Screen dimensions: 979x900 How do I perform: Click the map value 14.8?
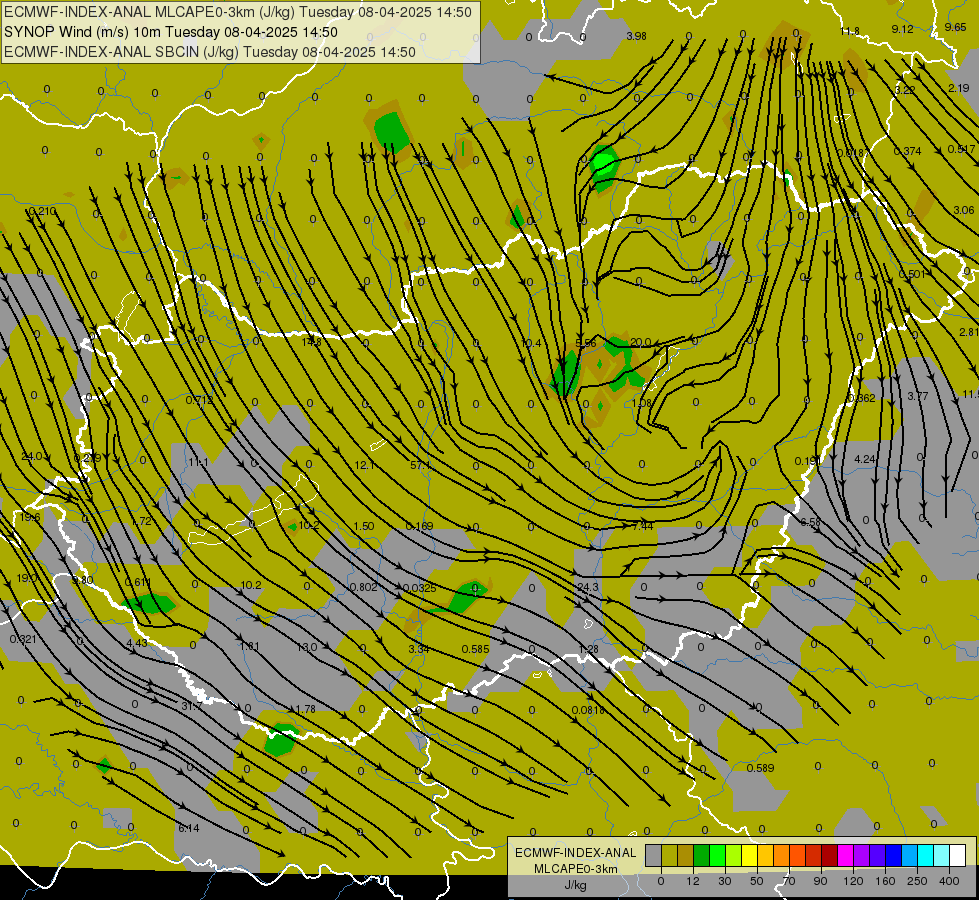click(x=311, y=342)
